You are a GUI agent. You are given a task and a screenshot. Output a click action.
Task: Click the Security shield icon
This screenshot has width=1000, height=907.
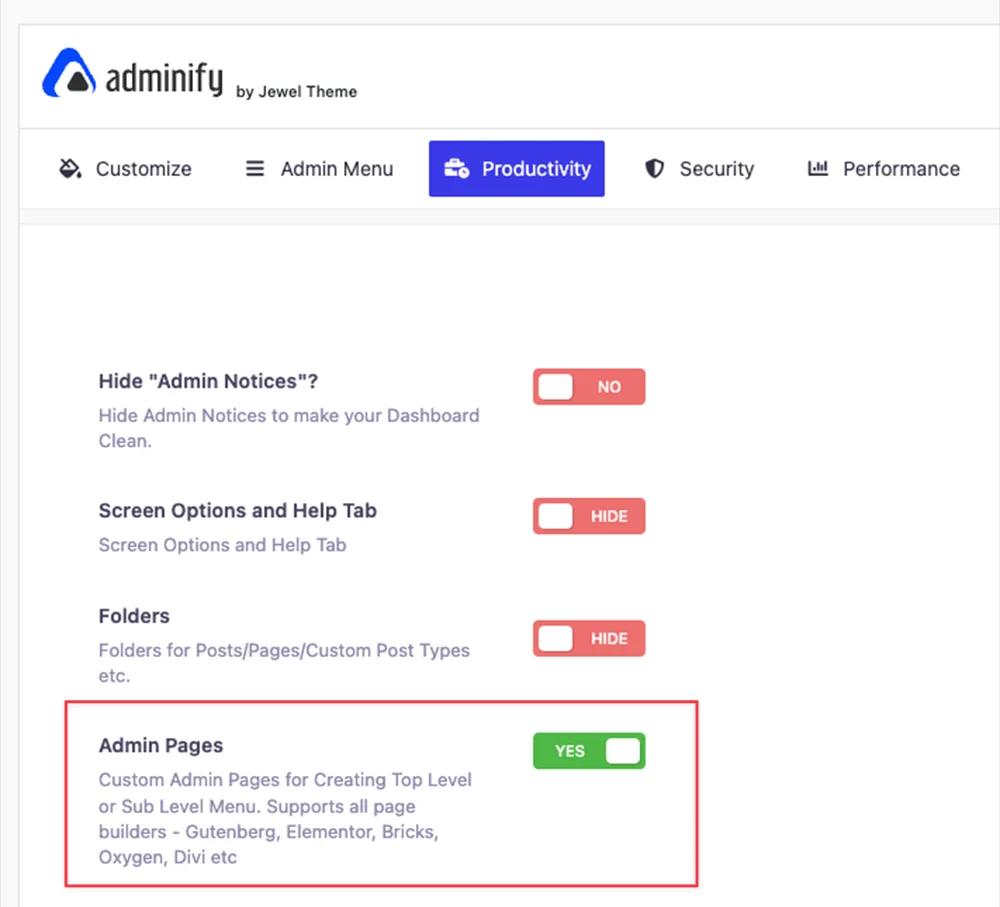click(x=654, y=168)
